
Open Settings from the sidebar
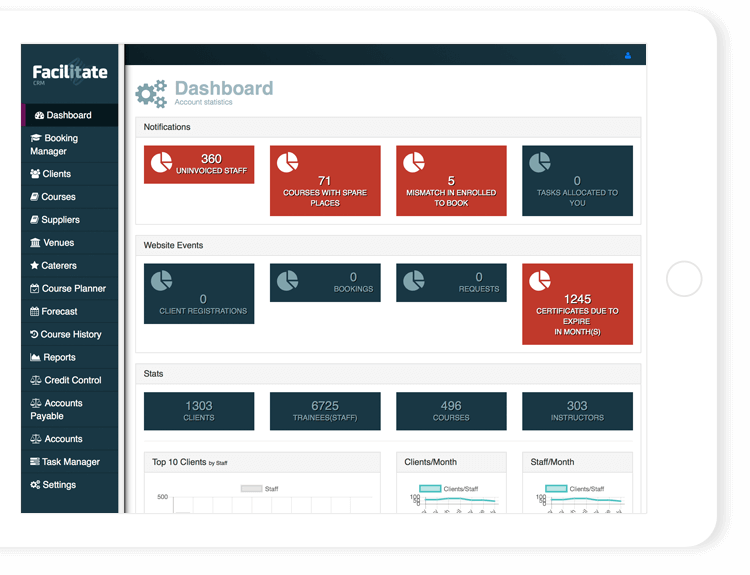click(59, 485)
